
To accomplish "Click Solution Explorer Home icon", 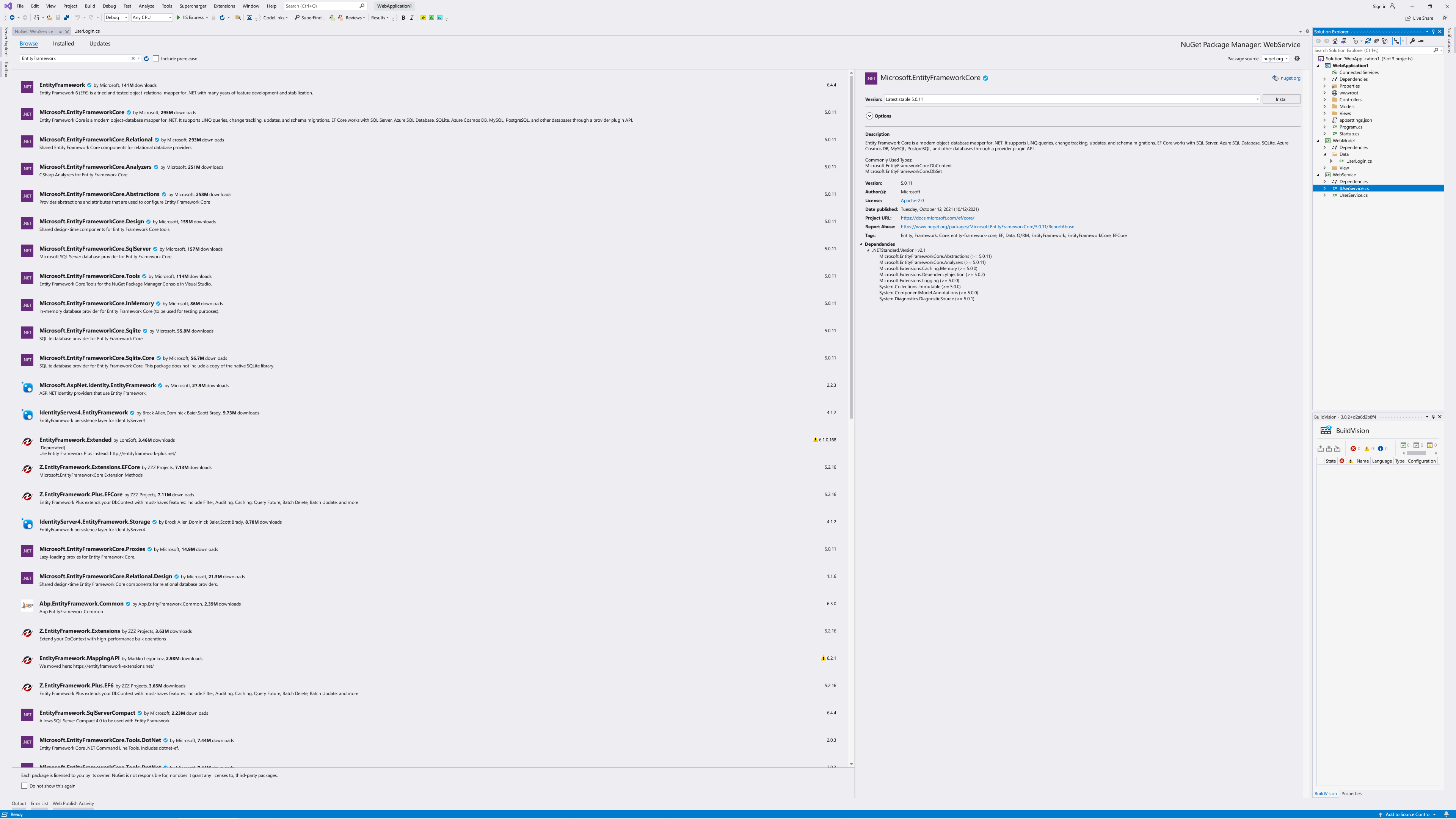I will pos(1335,41).
